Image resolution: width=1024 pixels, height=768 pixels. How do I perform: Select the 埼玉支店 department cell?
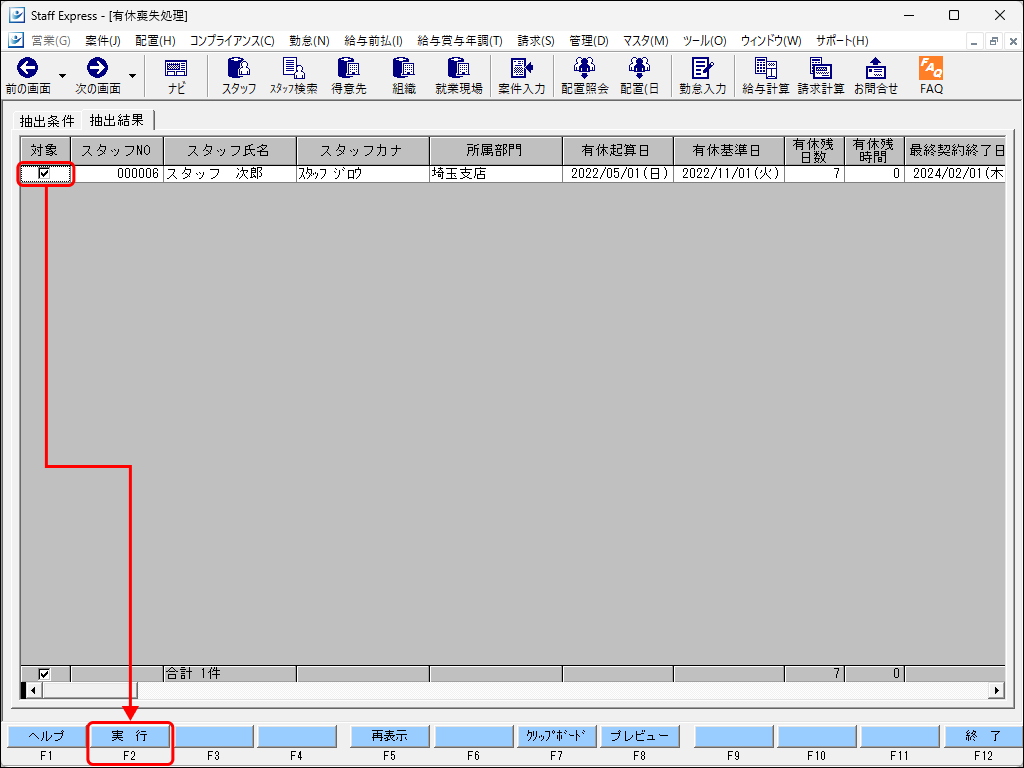[496, 174]
